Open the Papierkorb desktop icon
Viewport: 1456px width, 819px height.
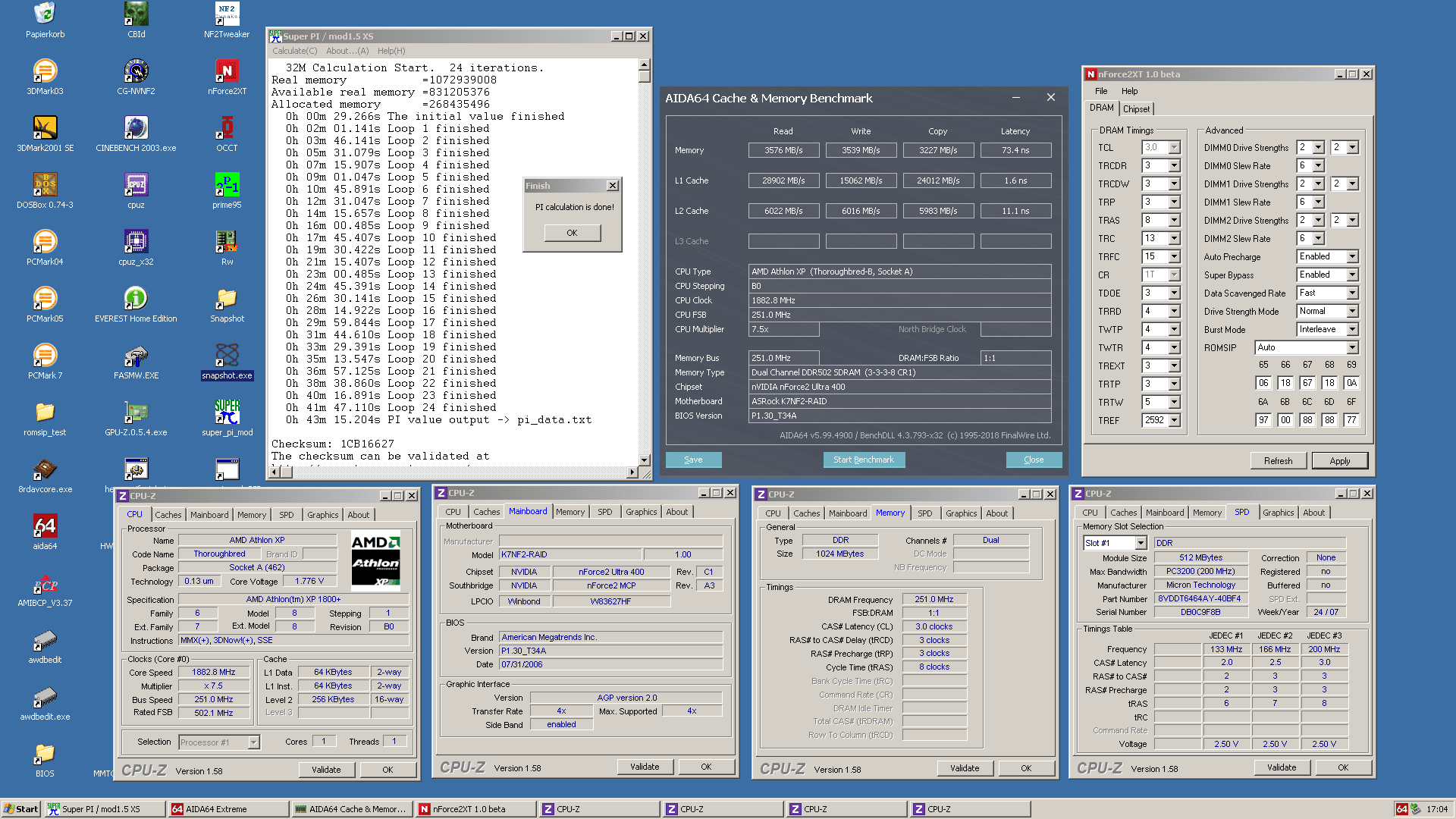[x=45, y=20]
